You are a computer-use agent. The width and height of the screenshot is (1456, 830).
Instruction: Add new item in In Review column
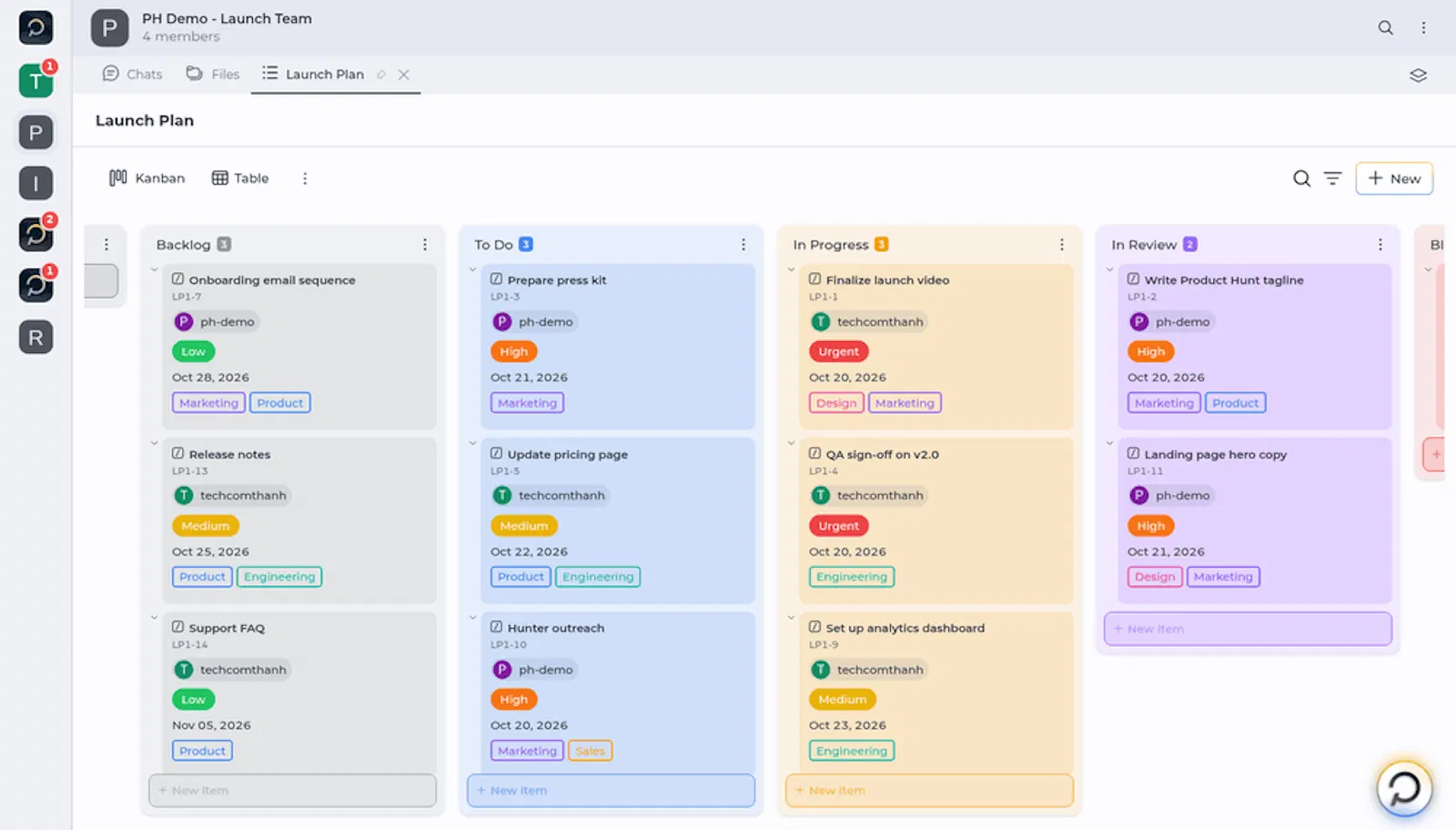1248,629
